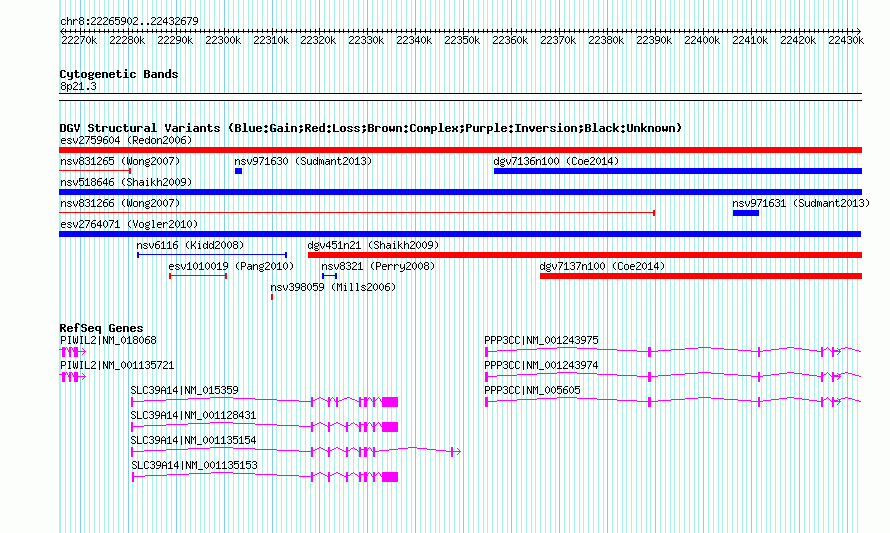Open the esv2759604 (Redon2006) label
The width and height of the screenshot is (890, 533).
126,140
